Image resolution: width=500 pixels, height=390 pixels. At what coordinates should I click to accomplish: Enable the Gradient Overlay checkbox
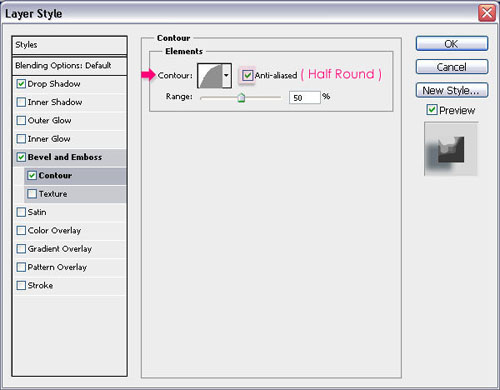tap(21, 249)
